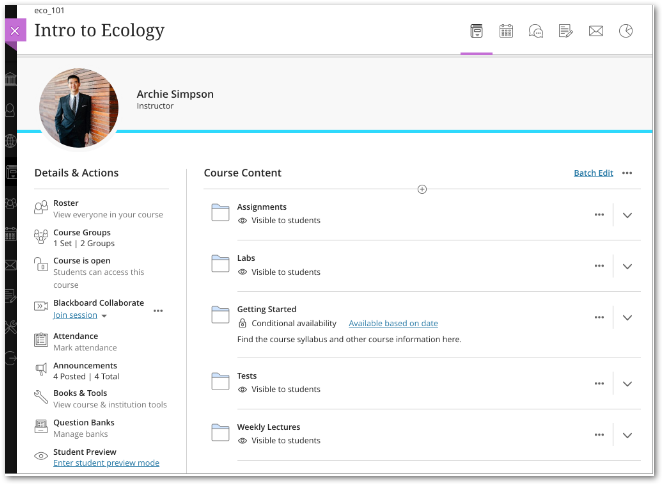This screenshot has height=485, width=663.
Task: Open the Assignments folder title
Action: [261, 207]
